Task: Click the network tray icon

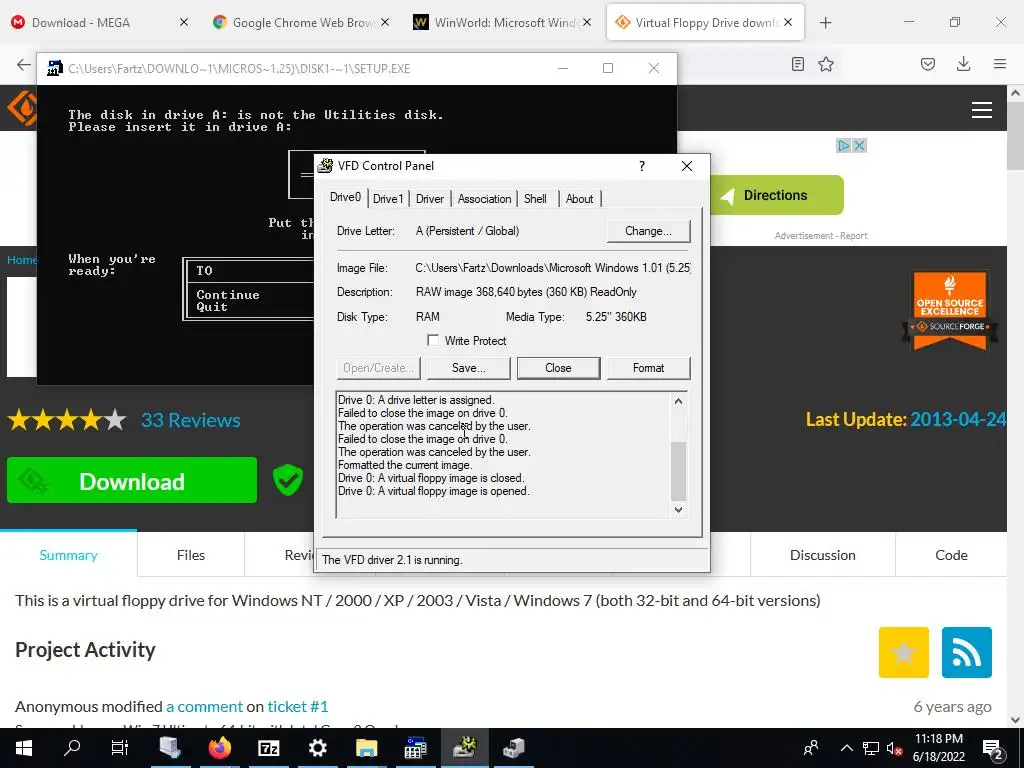Action: (871, 748)
